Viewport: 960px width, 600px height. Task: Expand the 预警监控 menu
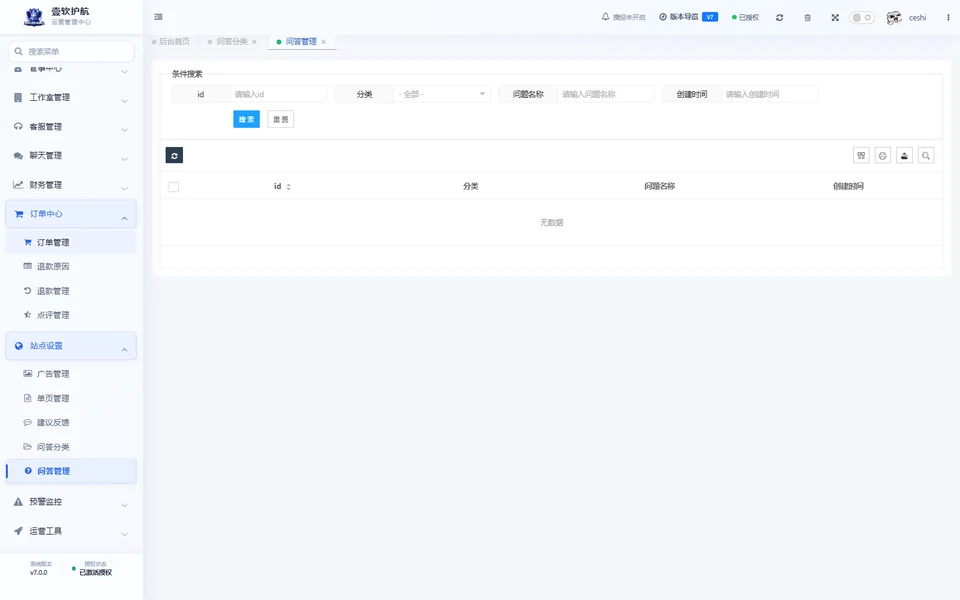pyautogui.click(x=71, y=502)
